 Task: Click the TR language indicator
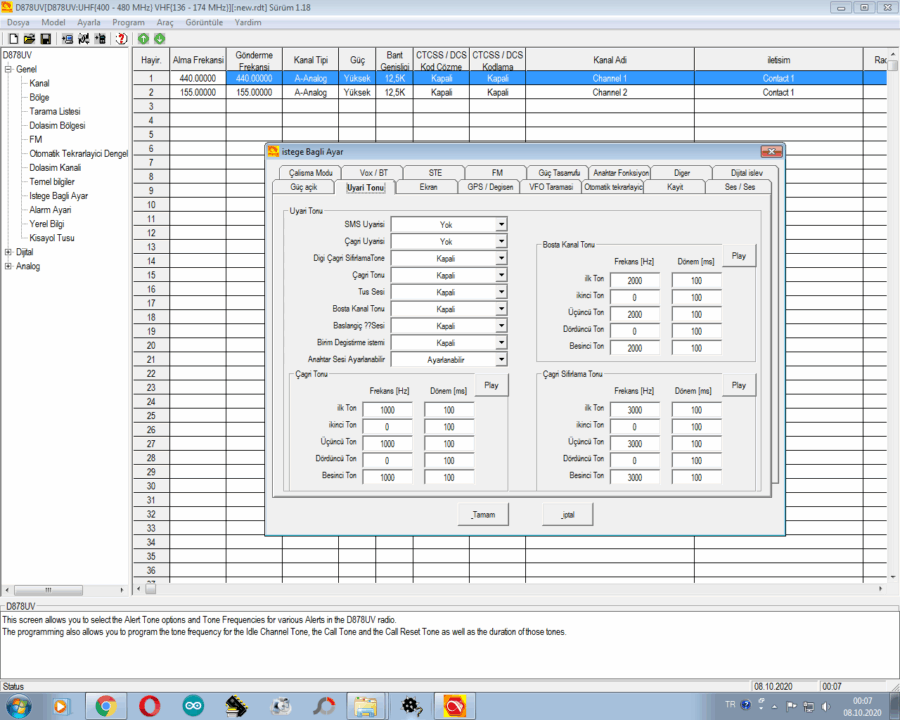point(730,704)
